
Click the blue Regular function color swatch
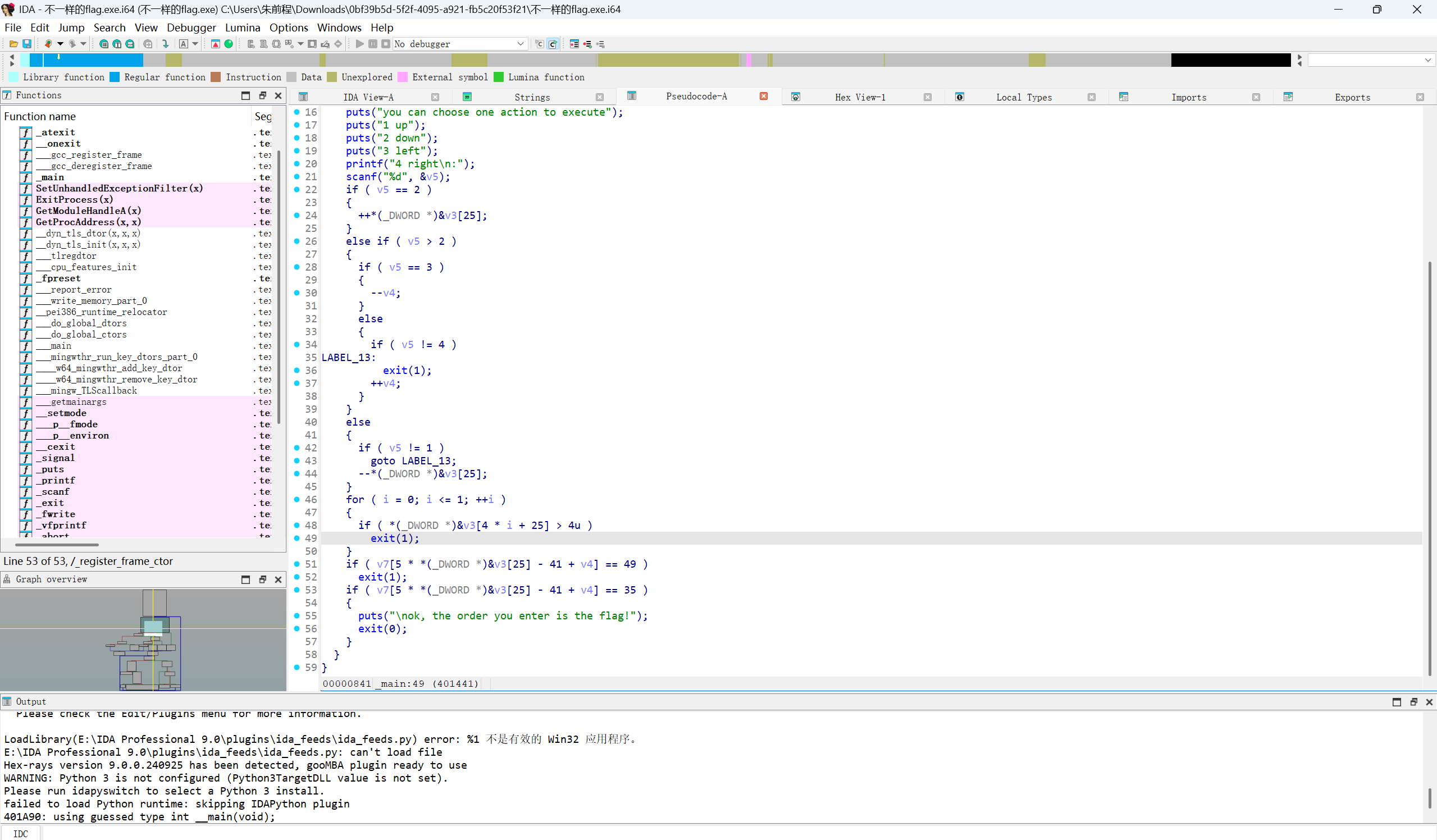(115, 77)
